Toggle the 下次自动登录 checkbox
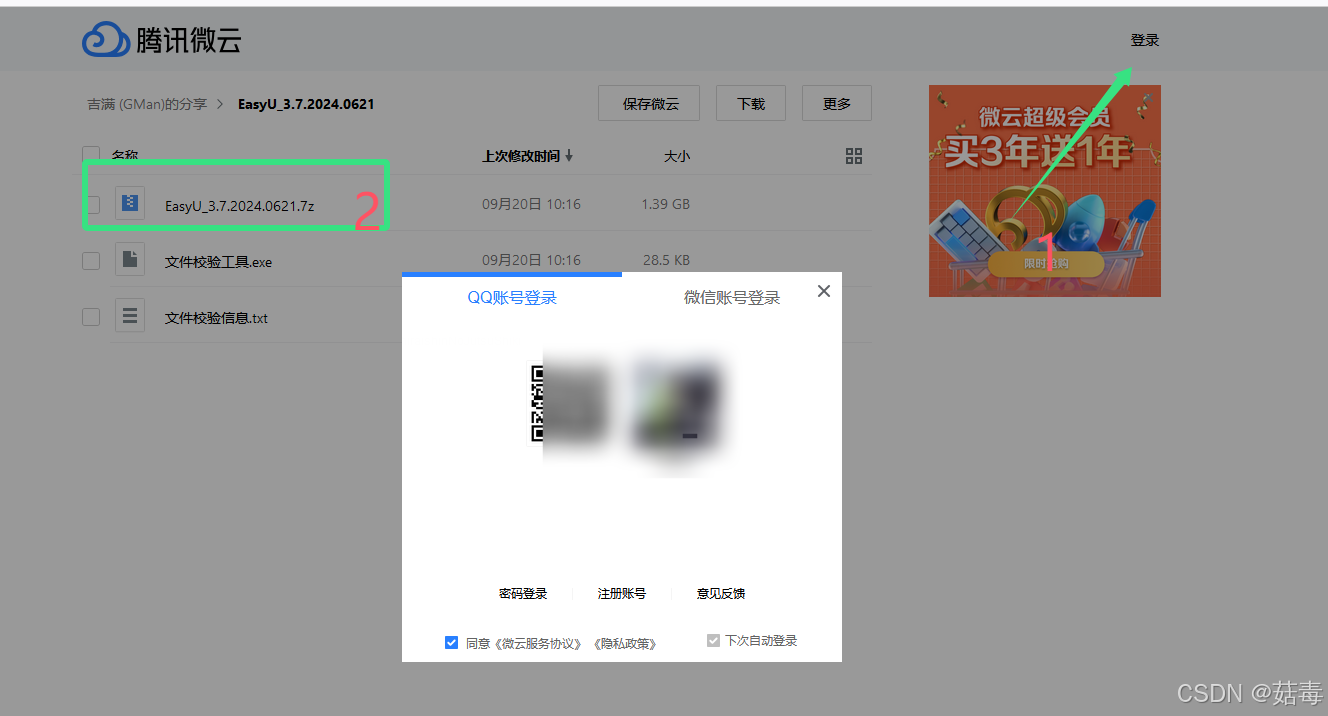Image resolution: width=1328 pixels, height=716 pixels. [x=713, y=640]
